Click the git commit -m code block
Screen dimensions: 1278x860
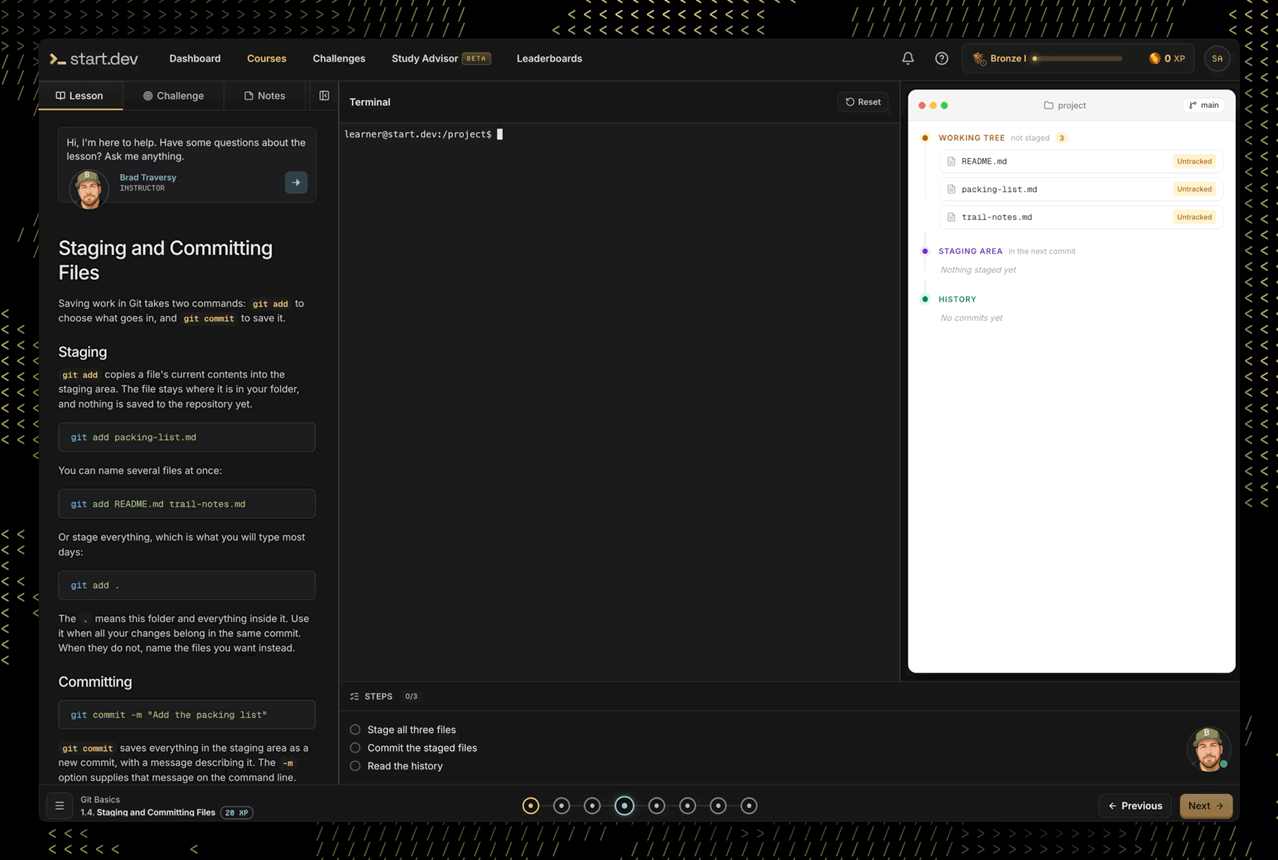[x=187, y=715]
